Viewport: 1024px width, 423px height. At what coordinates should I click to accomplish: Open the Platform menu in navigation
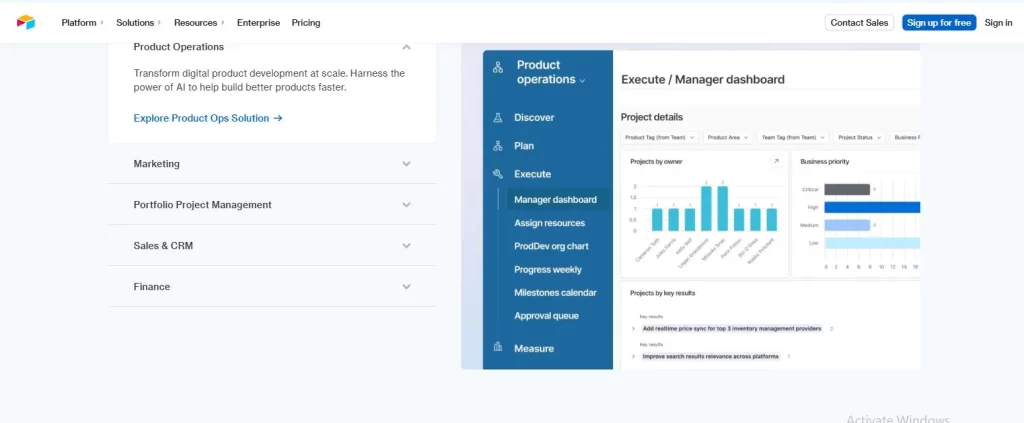point(82,22)
